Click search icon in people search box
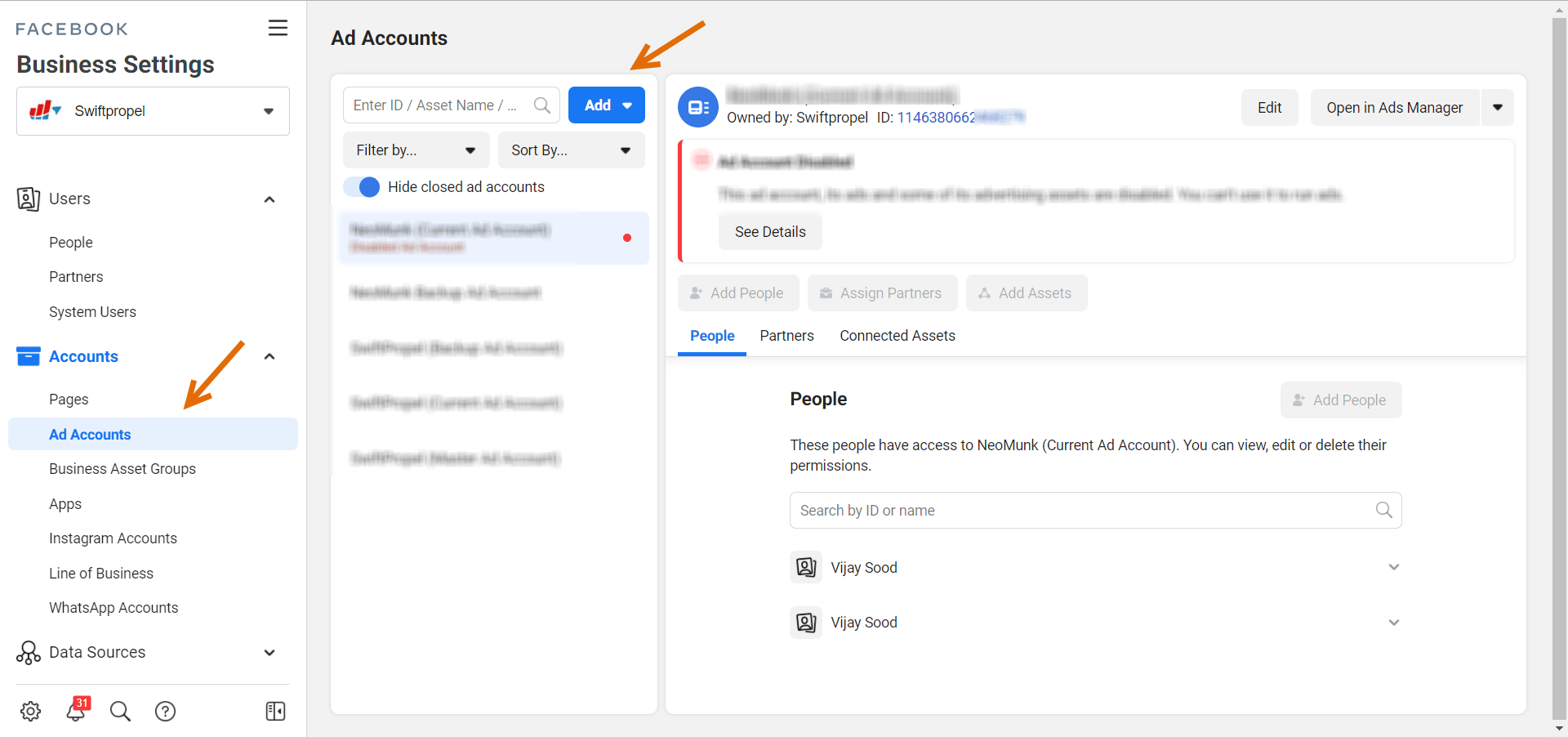 point(1383,510)
